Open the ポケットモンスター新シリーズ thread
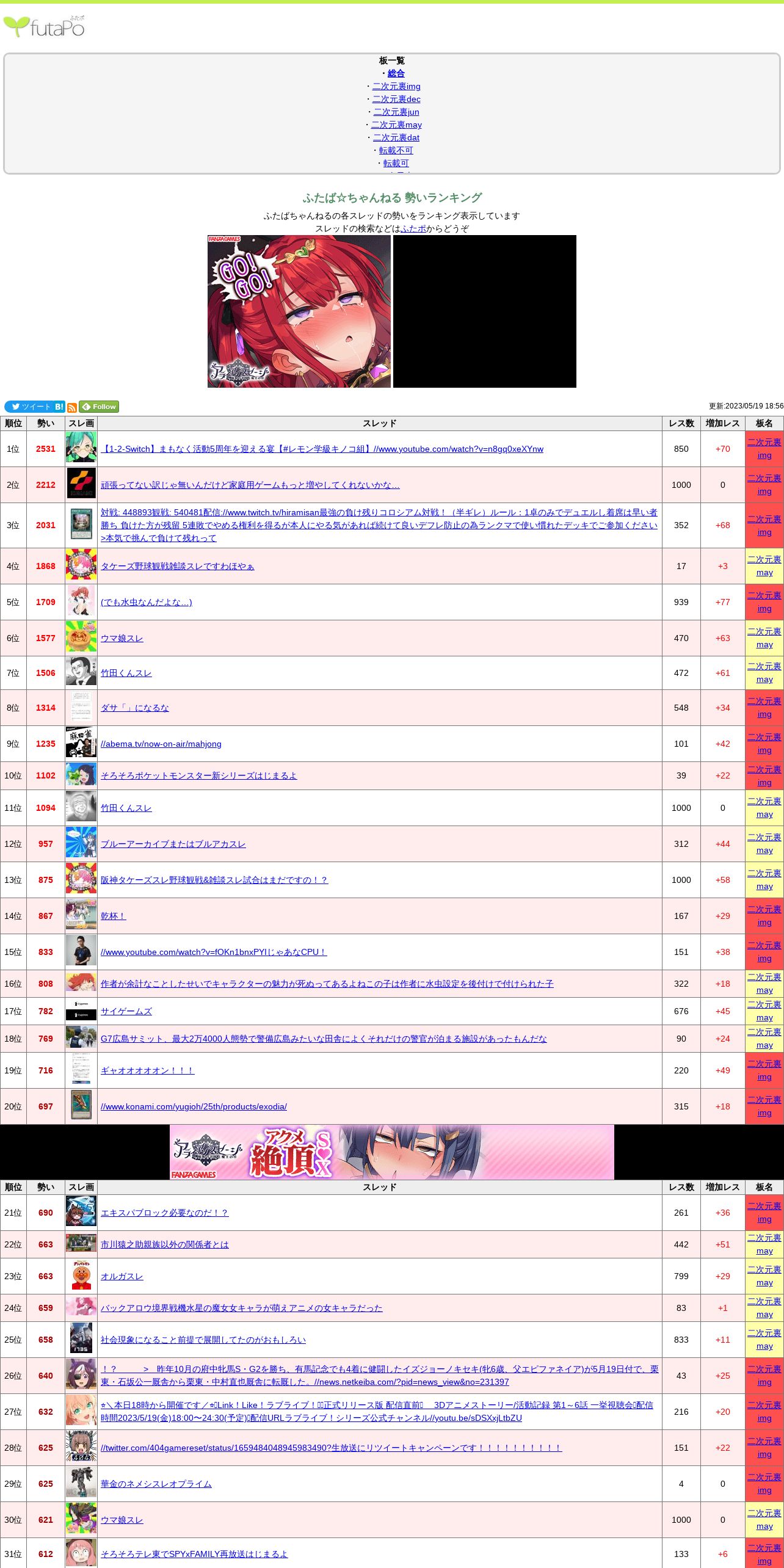This screenshot has height=1568, width=784. pyautogui.click(x=199, y=775)
